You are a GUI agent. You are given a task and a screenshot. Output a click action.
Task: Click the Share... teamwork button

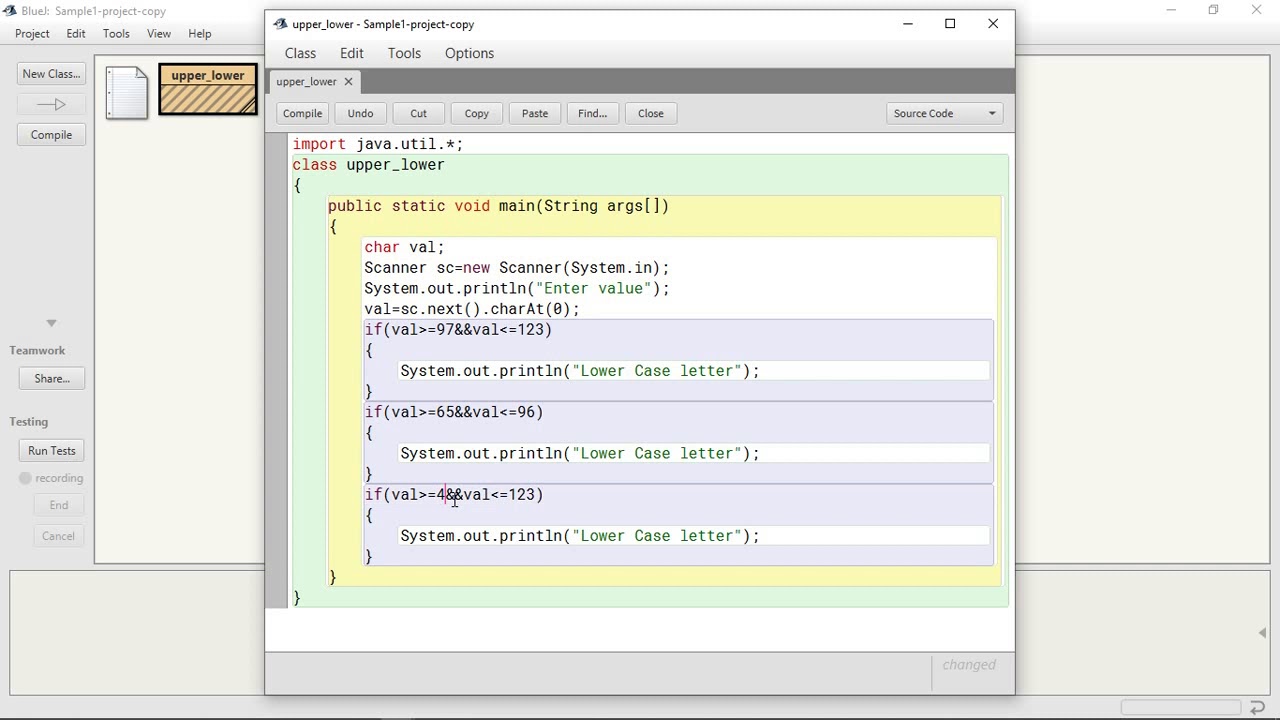point(51,379)
